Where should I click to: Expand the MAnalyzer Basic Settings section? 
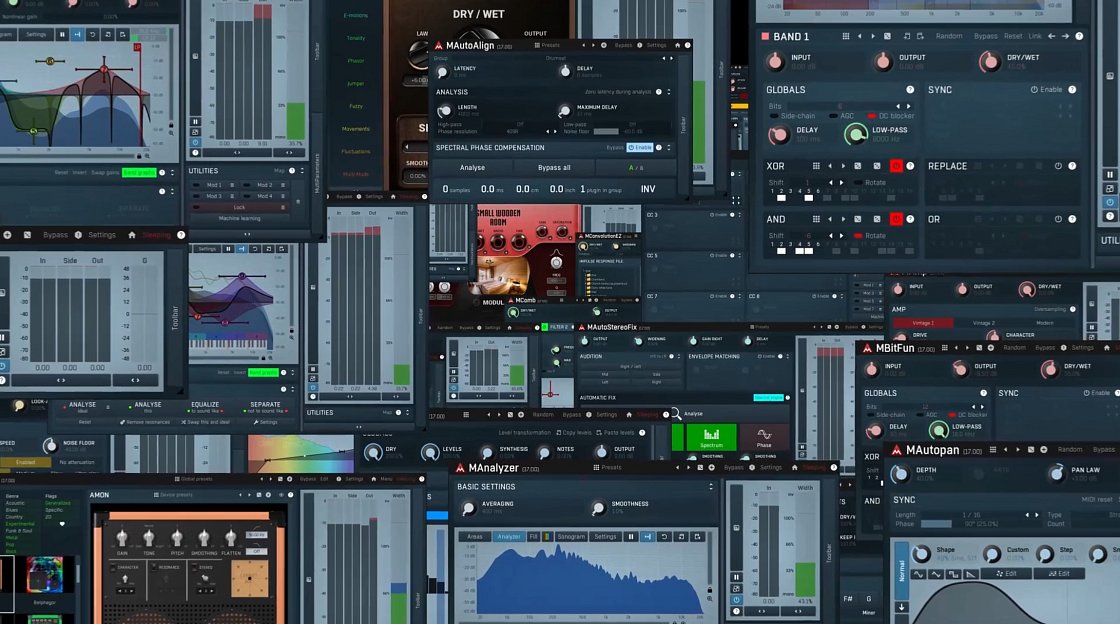pos(712,486)
